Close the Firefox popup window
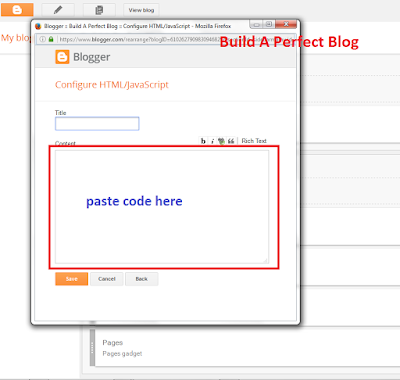400x380 pixels. [x=286, y=24]
